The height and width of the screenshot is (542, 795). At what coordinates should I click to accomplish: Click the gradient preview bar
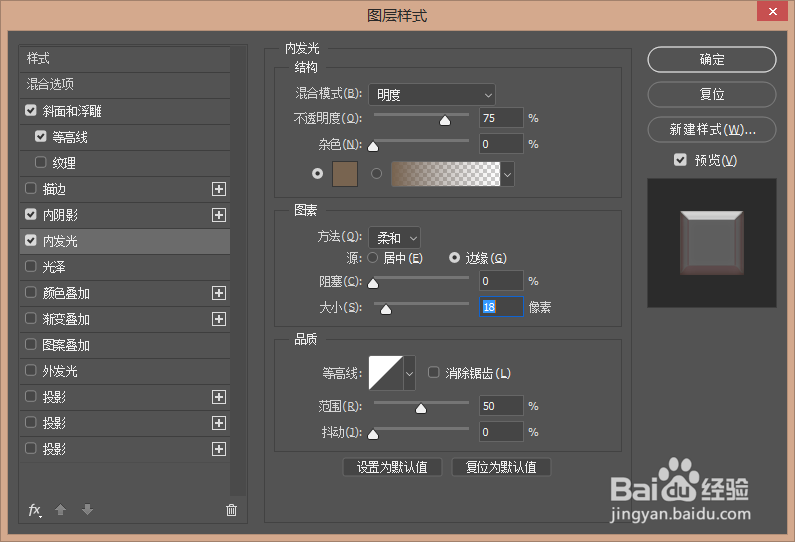tap(445, 174)
